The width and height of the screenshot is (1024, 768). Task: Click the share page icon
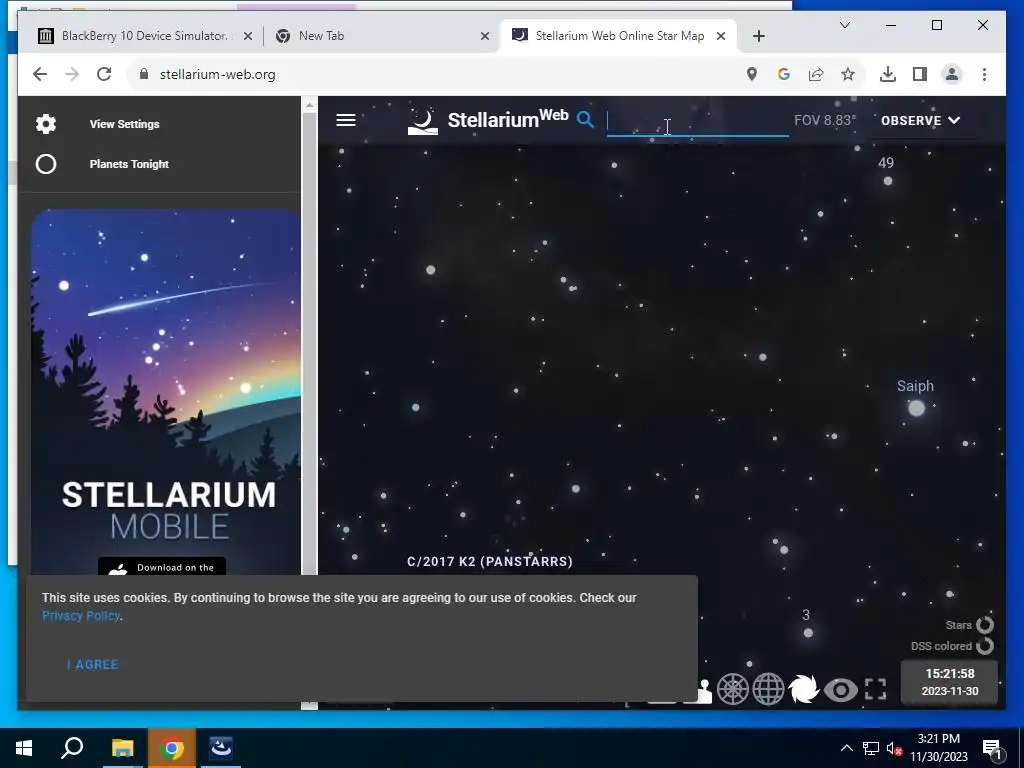(x=816, y=74)
